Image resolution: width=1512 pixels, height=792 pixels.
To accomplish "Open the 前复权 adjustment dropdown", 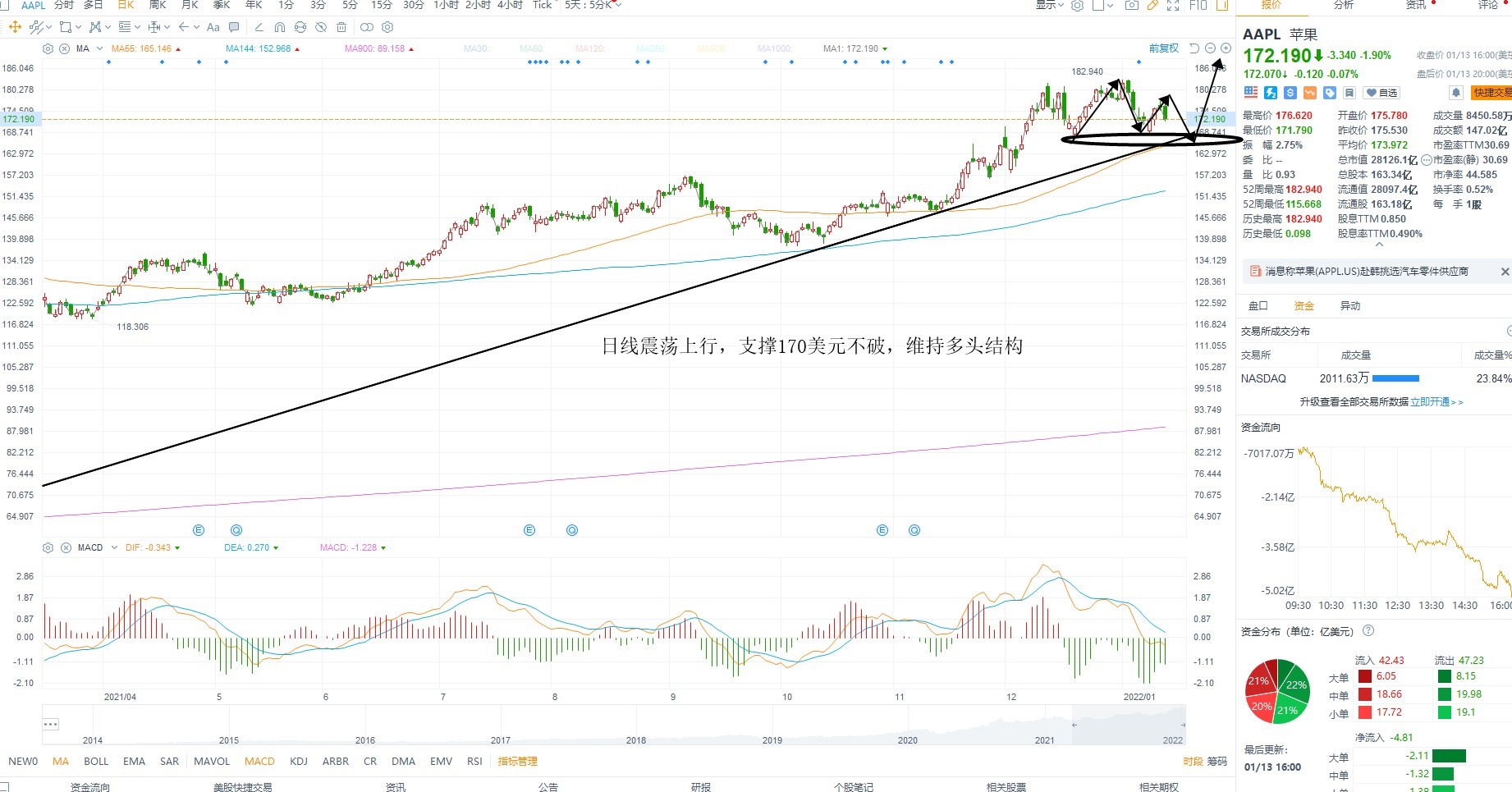I will click(x=1163, y=48).
